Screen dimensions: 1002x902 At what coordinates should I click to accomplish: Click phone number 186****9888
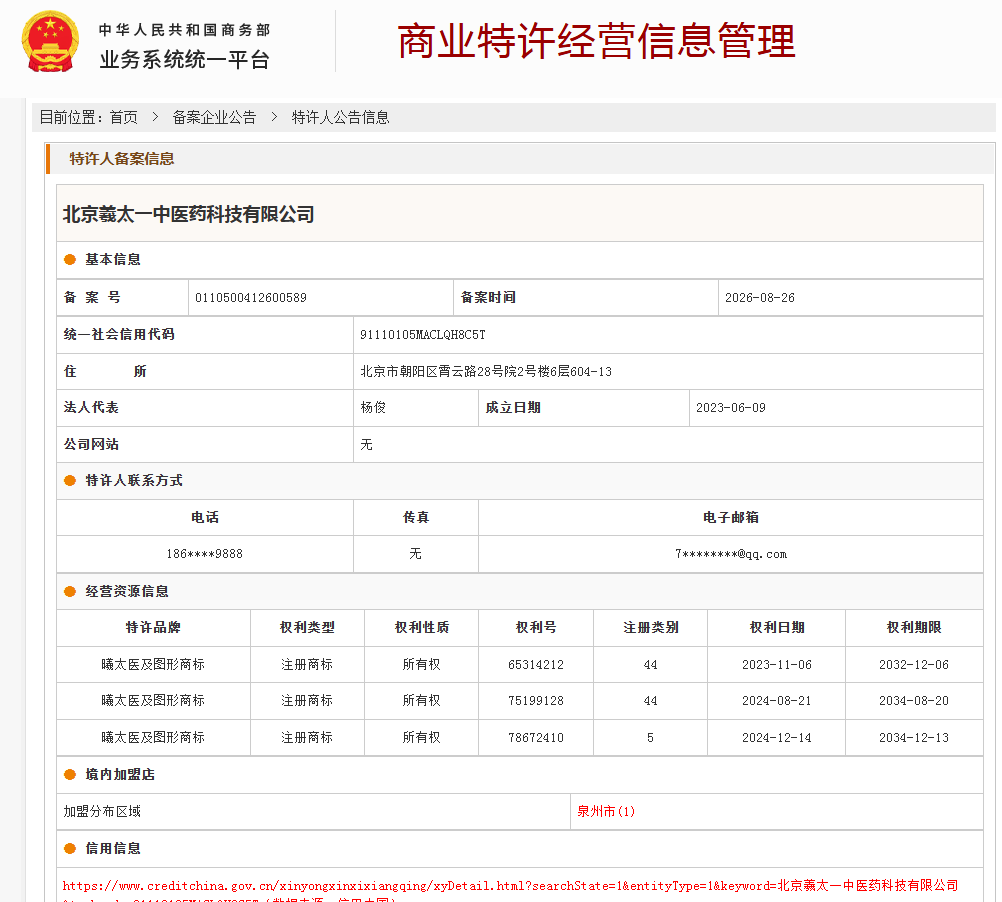(x=204, y=554)
